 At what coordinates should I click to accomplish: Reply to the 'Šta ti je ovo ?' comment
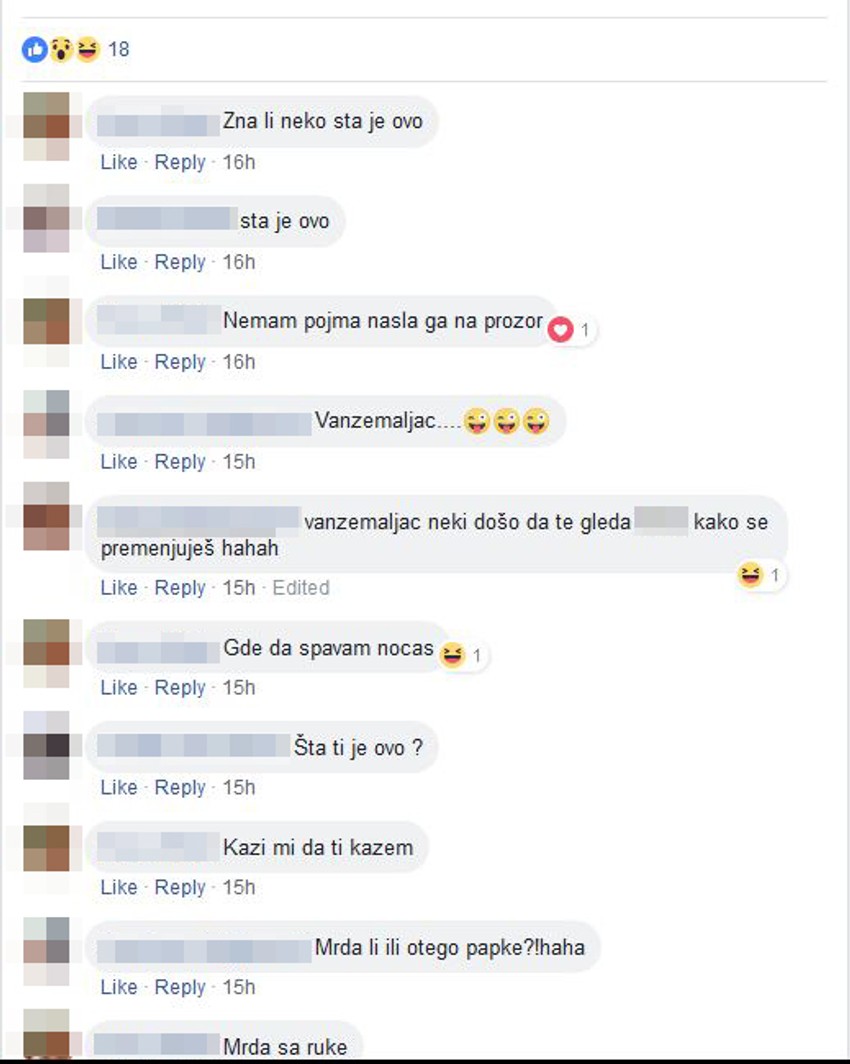180,787
